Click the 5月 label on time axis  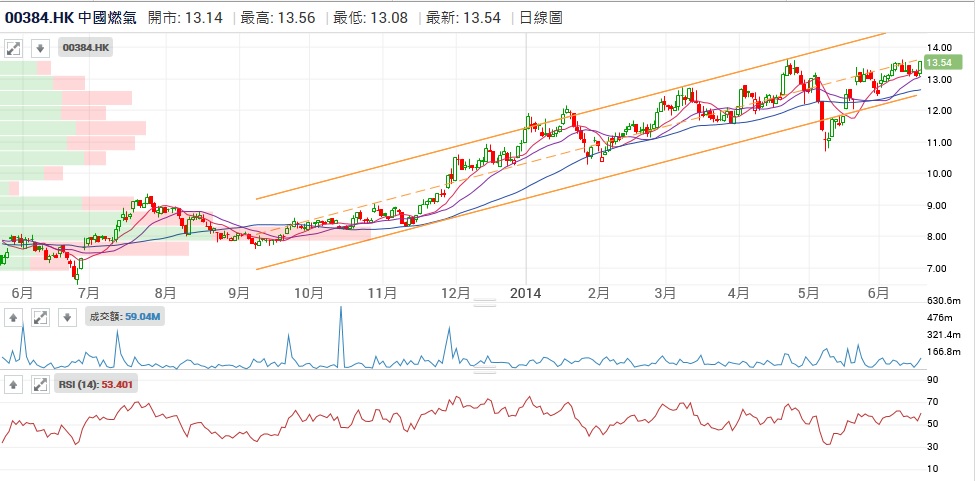pyautogui.click(x=808, y=293)
